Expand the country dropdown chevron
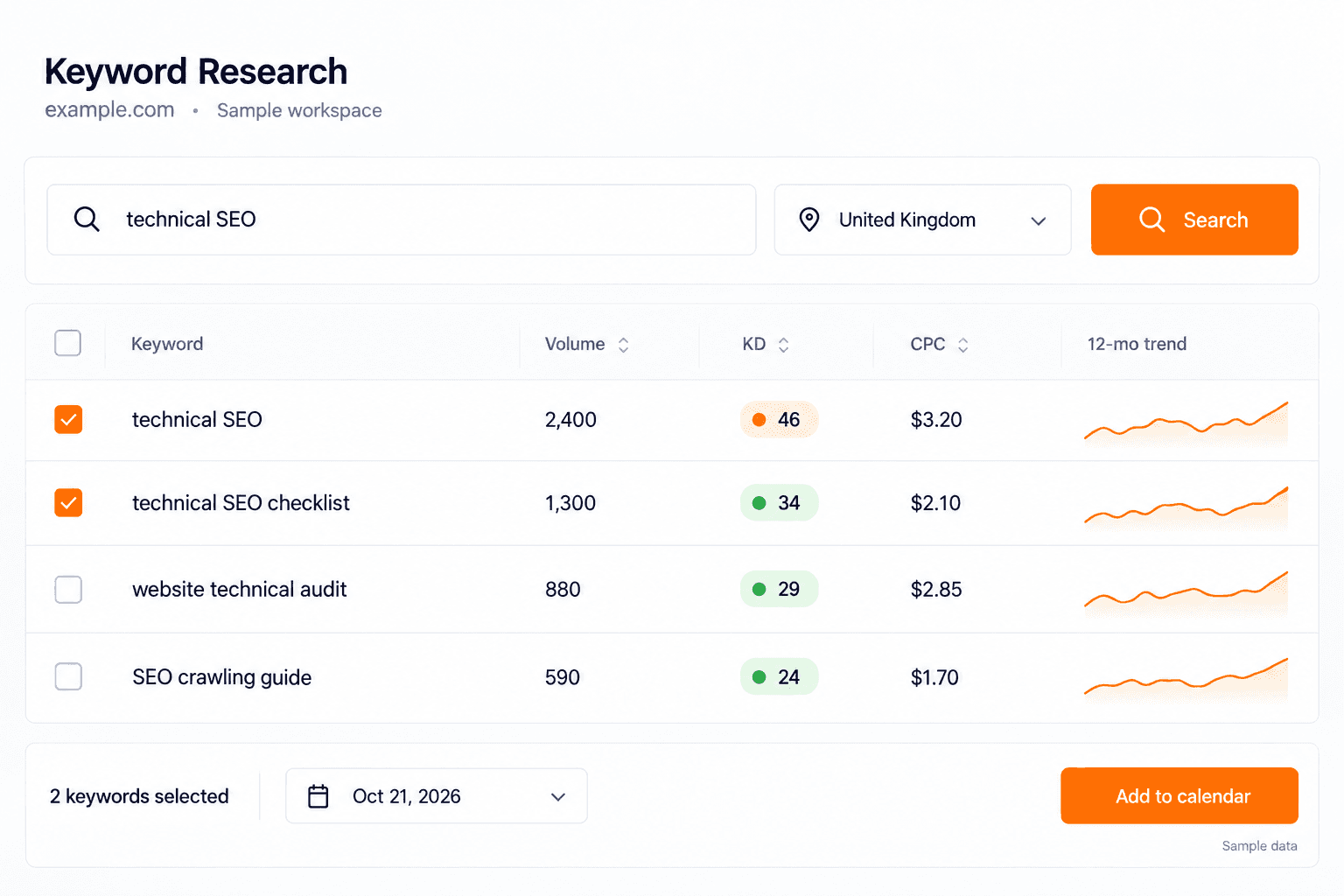The height and width of the screenshot is (896, 1344). point(1039,220)
